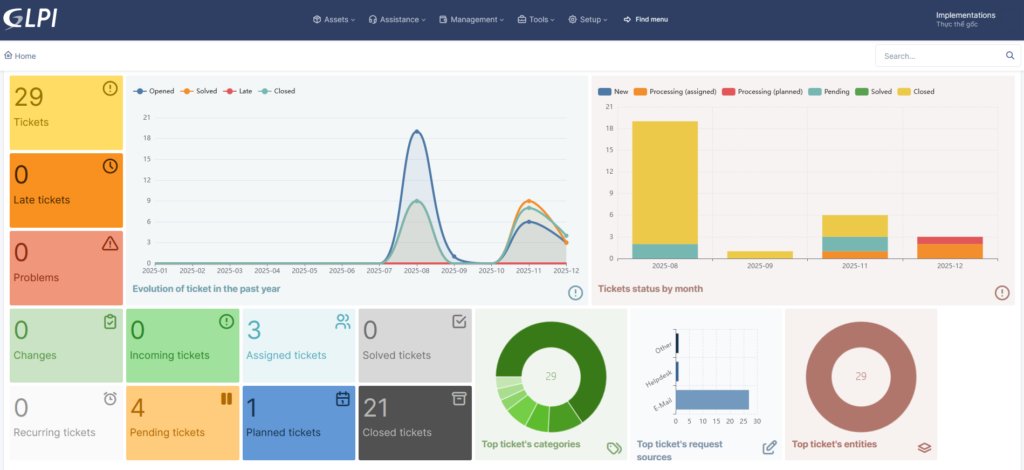Expand the Setup dropdown menu

click(587, 19)
